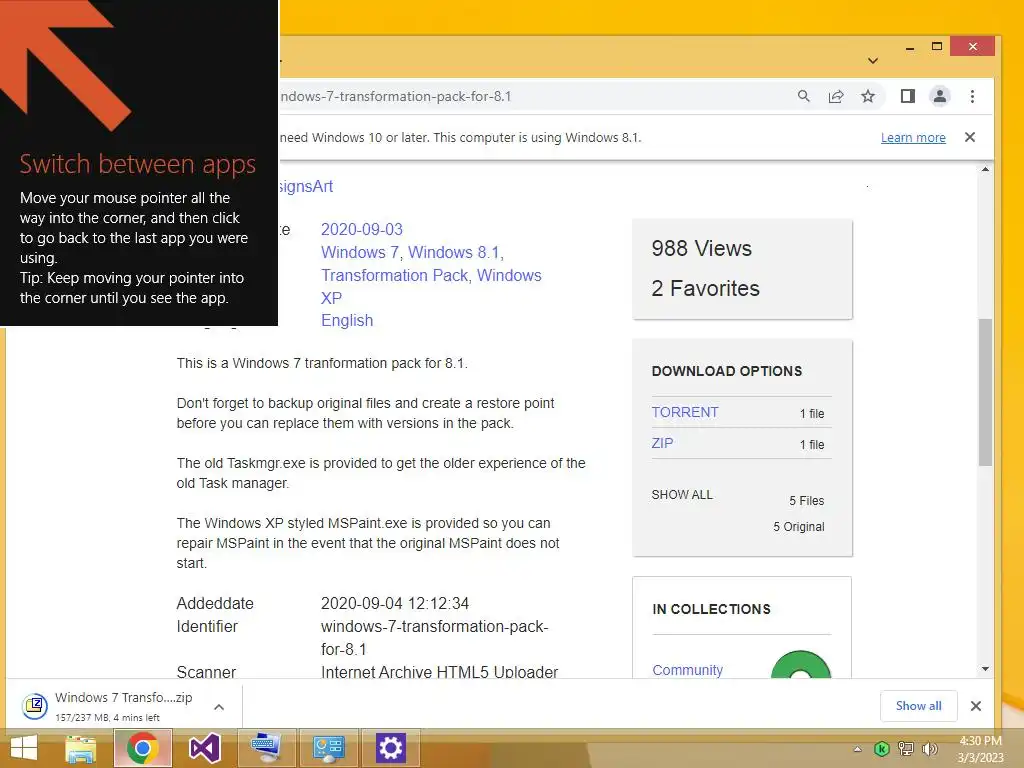
Task: Click scrollbar up arrow
Action: (985, 170)
